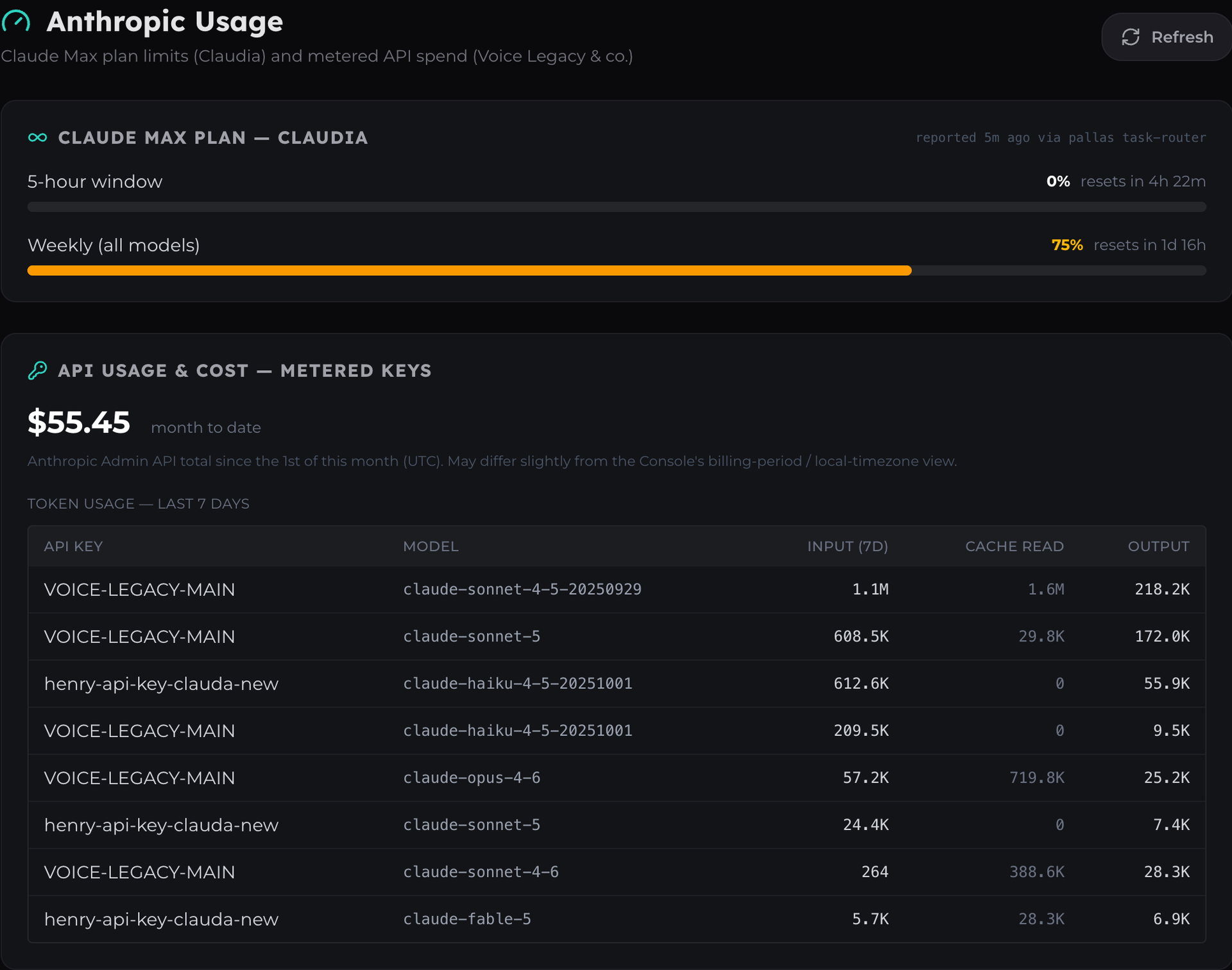1232x970 pixels.
Task: Click the 'reported 5m ago via pallas task-router' note
Action: [1061, 138]
